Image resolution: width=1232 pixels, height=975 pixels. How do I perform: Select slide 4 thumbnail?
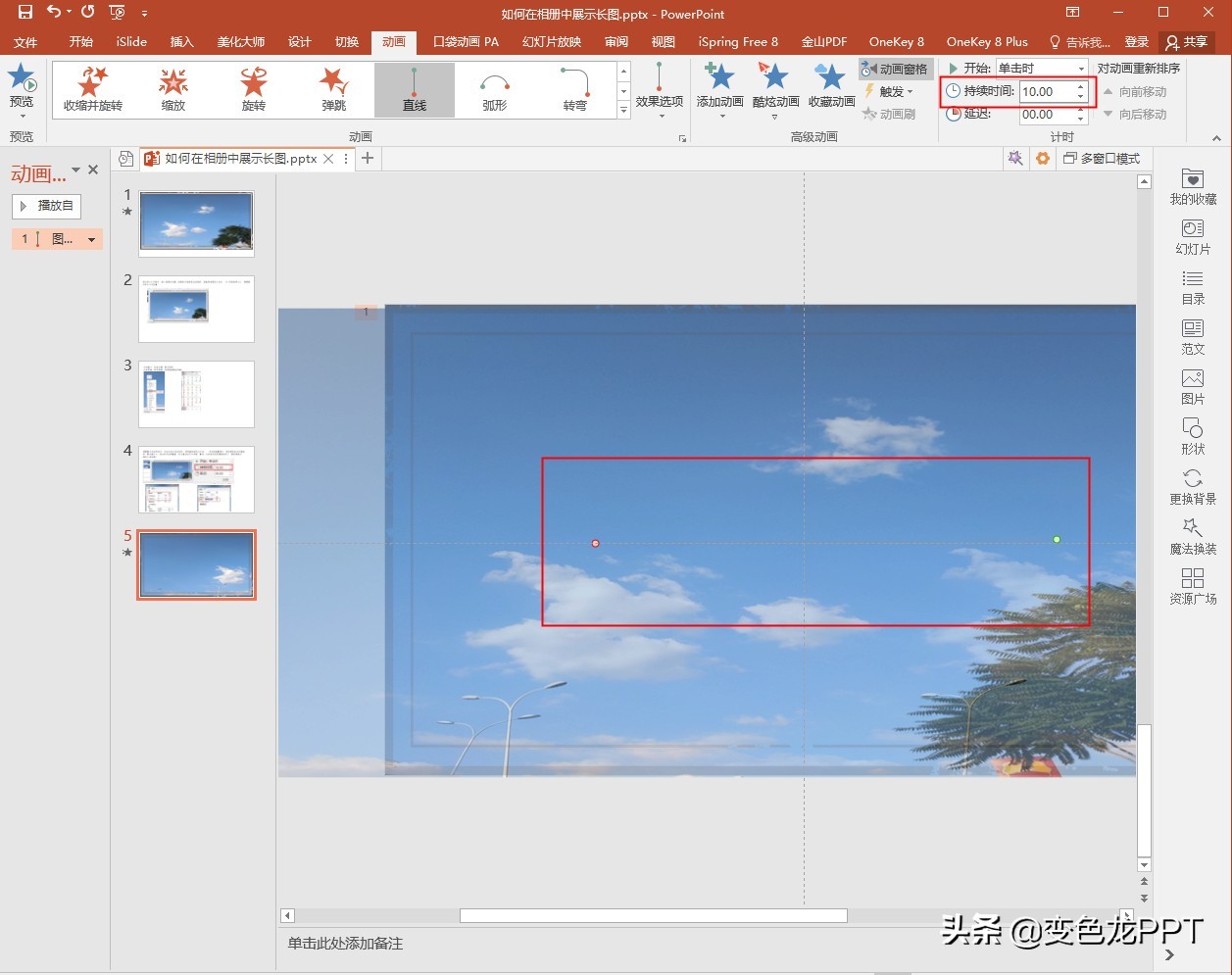[196, 479]
